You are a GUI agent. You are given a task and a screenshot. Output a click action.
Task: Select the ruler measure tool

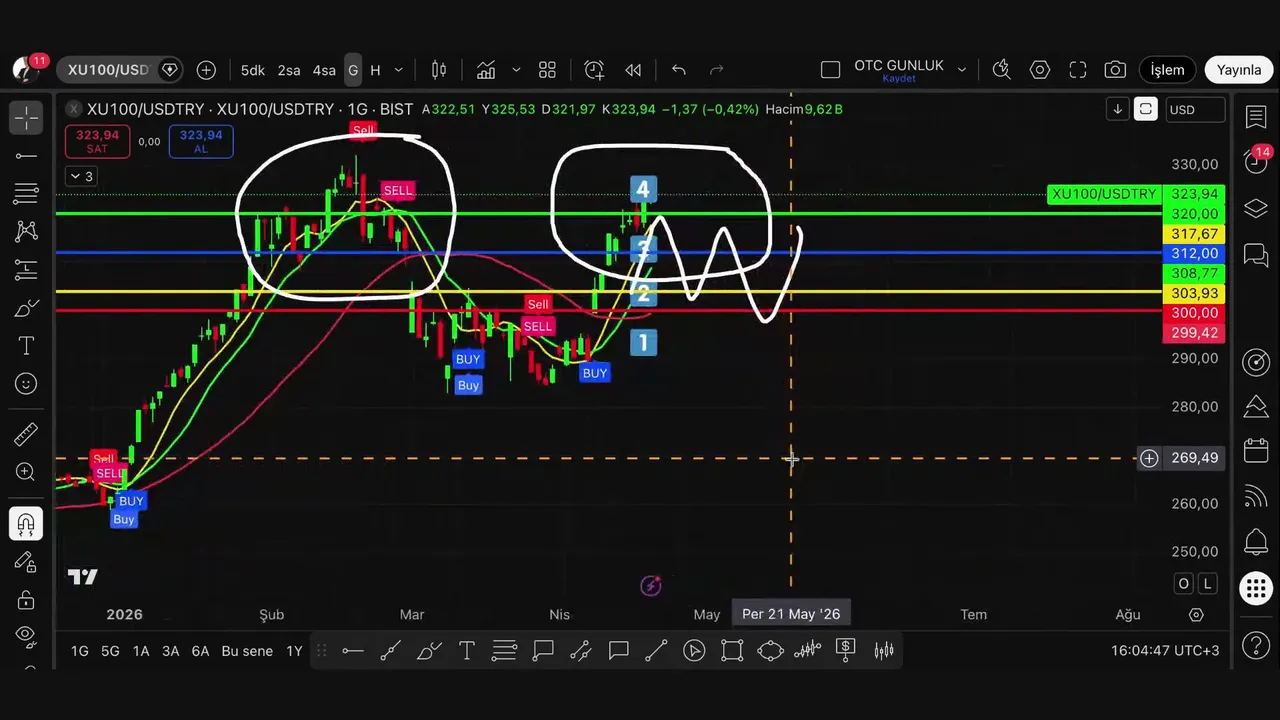[x=26, y=434]
